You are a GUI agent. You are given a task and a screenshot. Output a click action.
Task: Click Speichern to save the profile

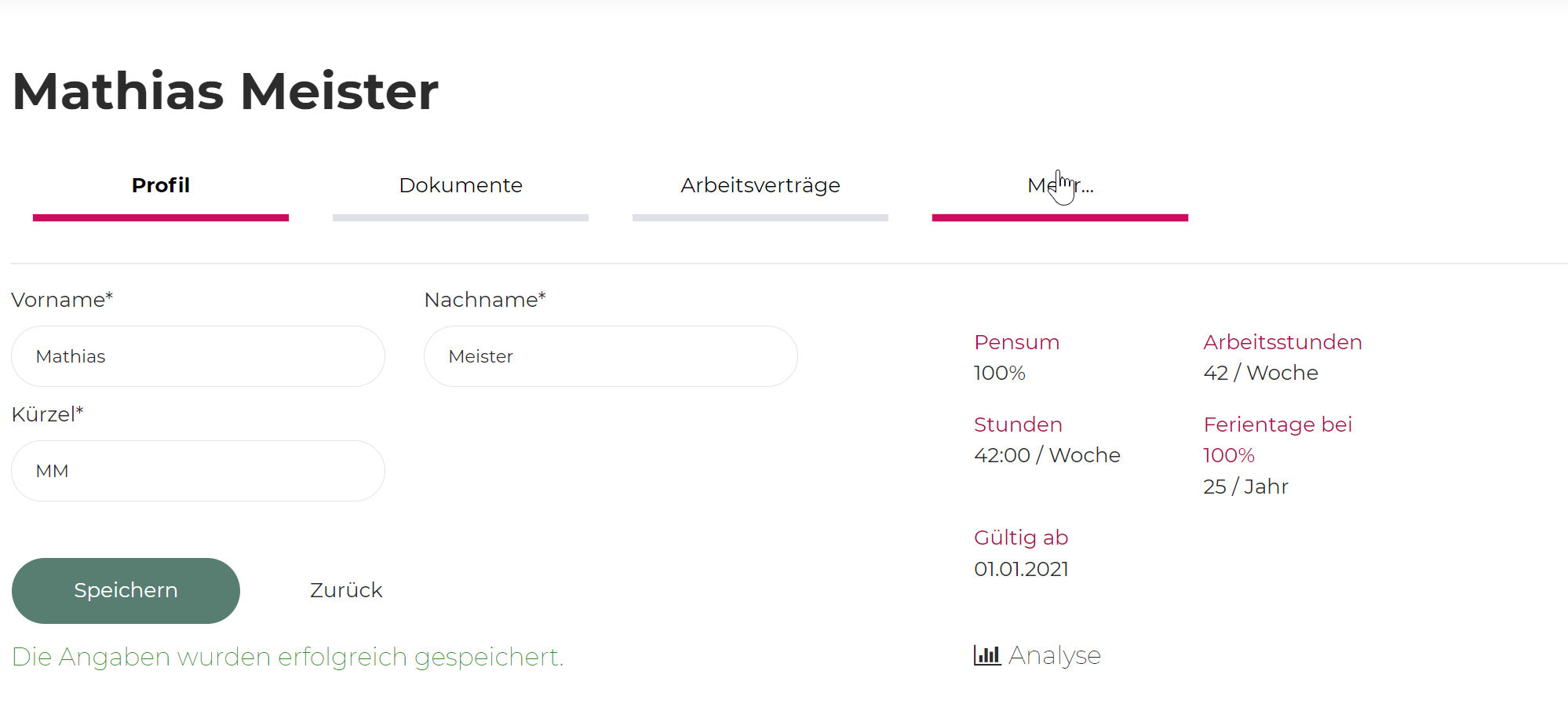[126, 591]
